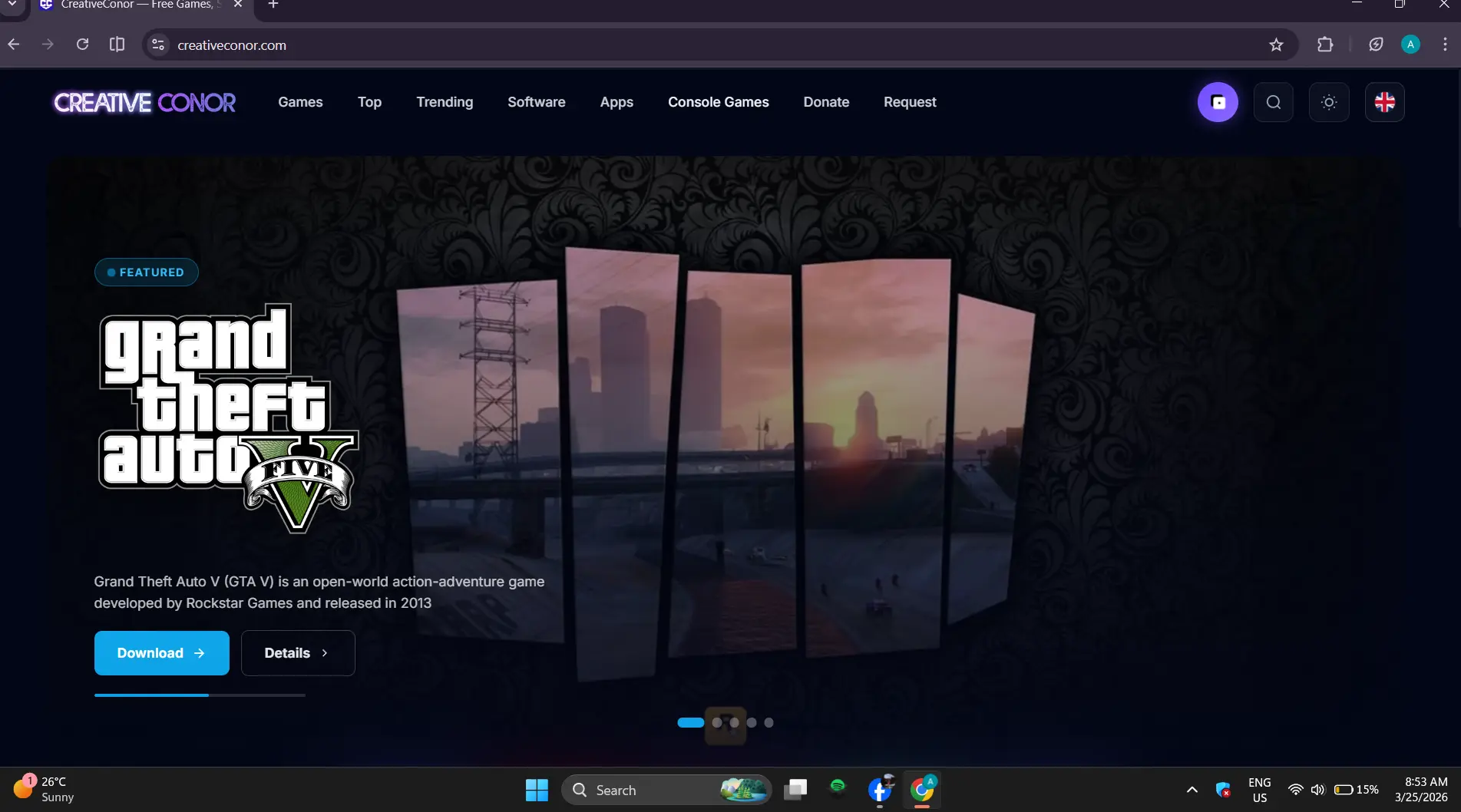
Task: Open browser Extensions puzzle icon
Action: coord(1325,45)
